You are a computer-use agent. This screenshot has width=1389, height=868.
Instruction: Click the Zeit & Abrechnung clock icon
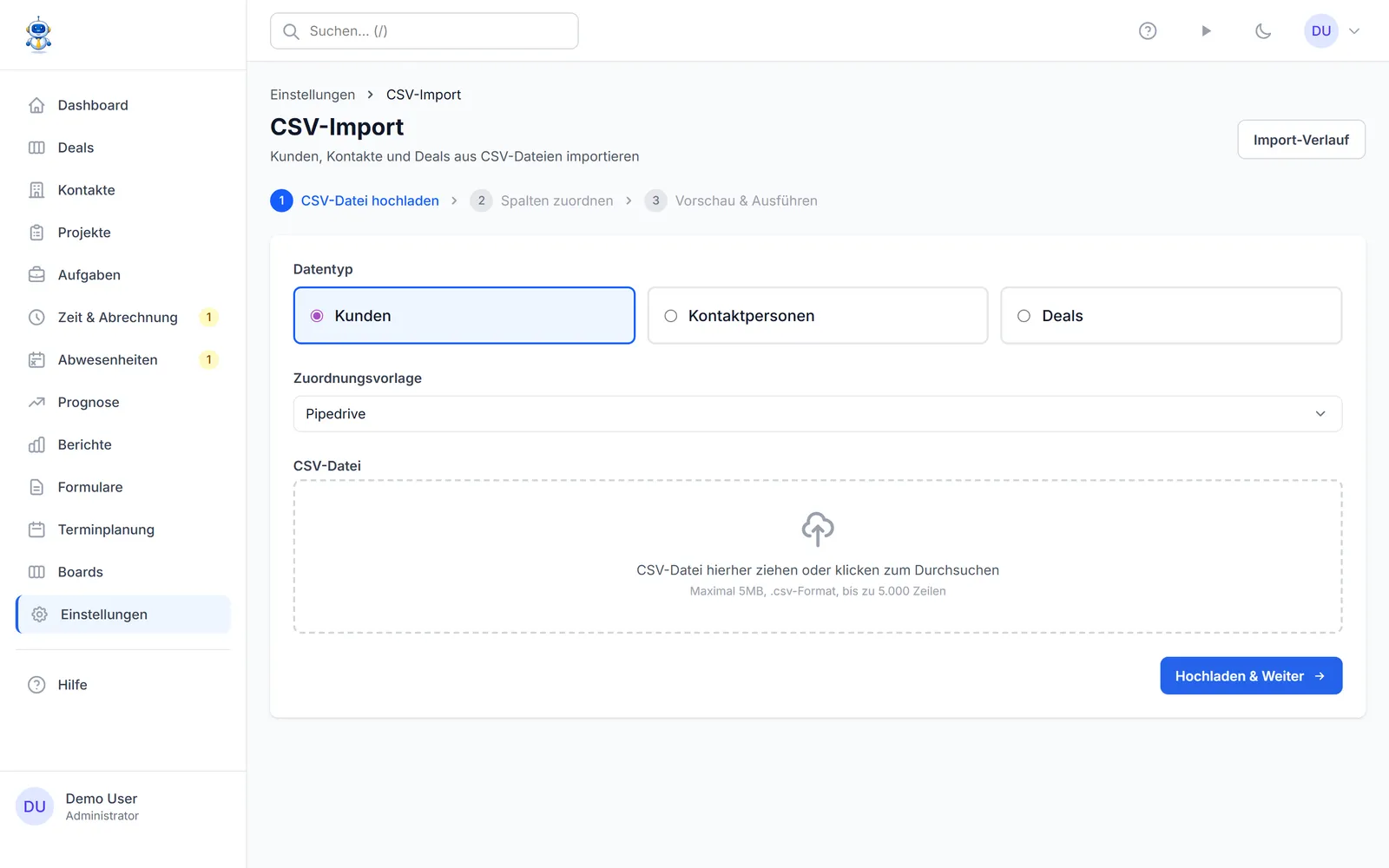(36, 318)
